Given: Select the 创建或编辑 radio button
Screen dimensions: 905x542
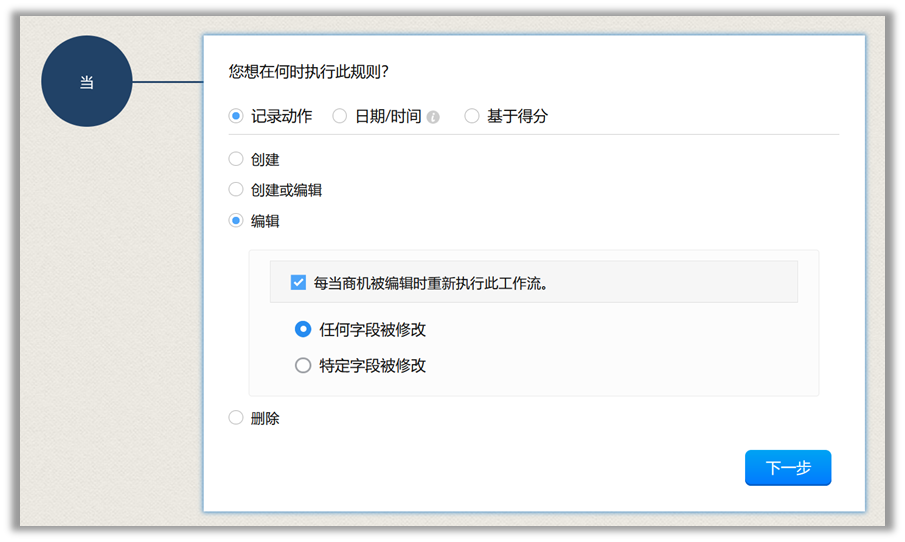Looking at the screenshot, I should 236,189.
